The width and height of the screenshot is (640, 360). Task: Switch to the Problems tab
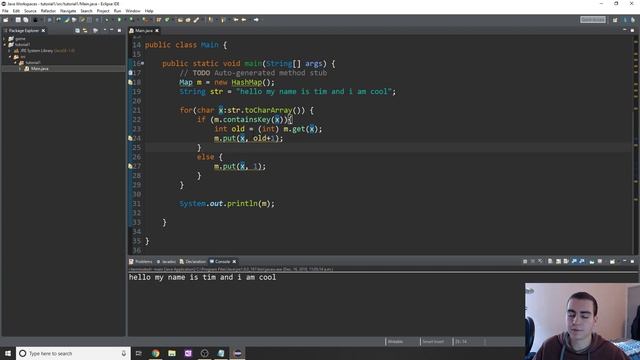tap(141, 261)
